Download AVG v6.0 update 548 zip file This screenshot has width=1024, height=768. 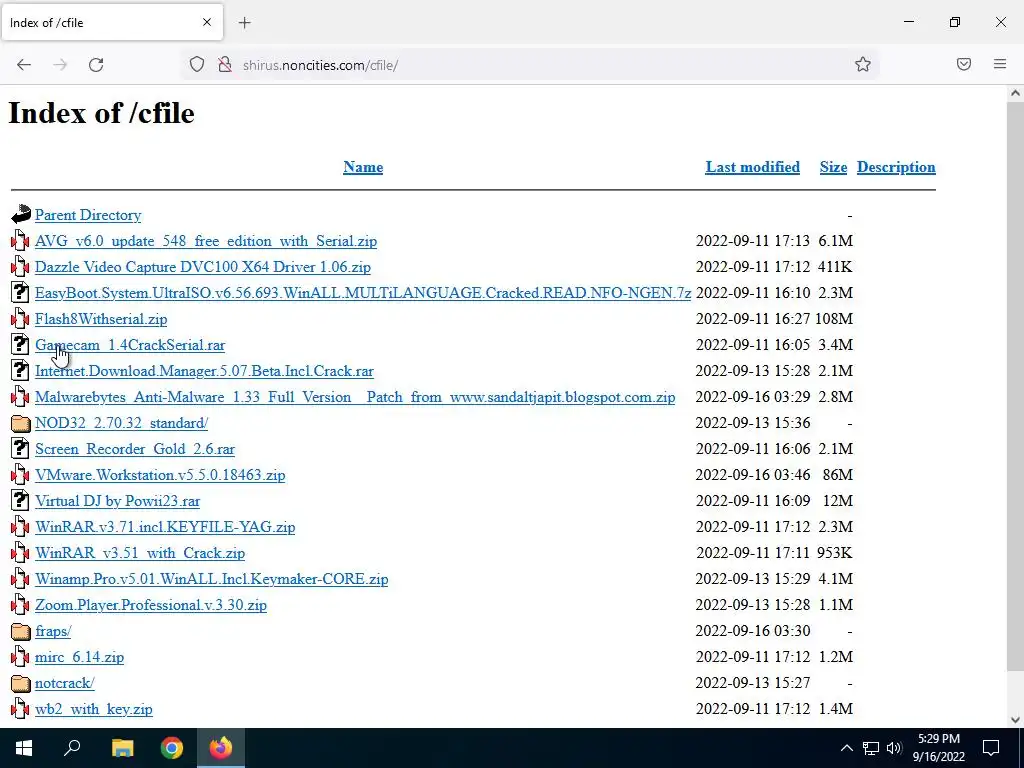click(x=206, y=241)
